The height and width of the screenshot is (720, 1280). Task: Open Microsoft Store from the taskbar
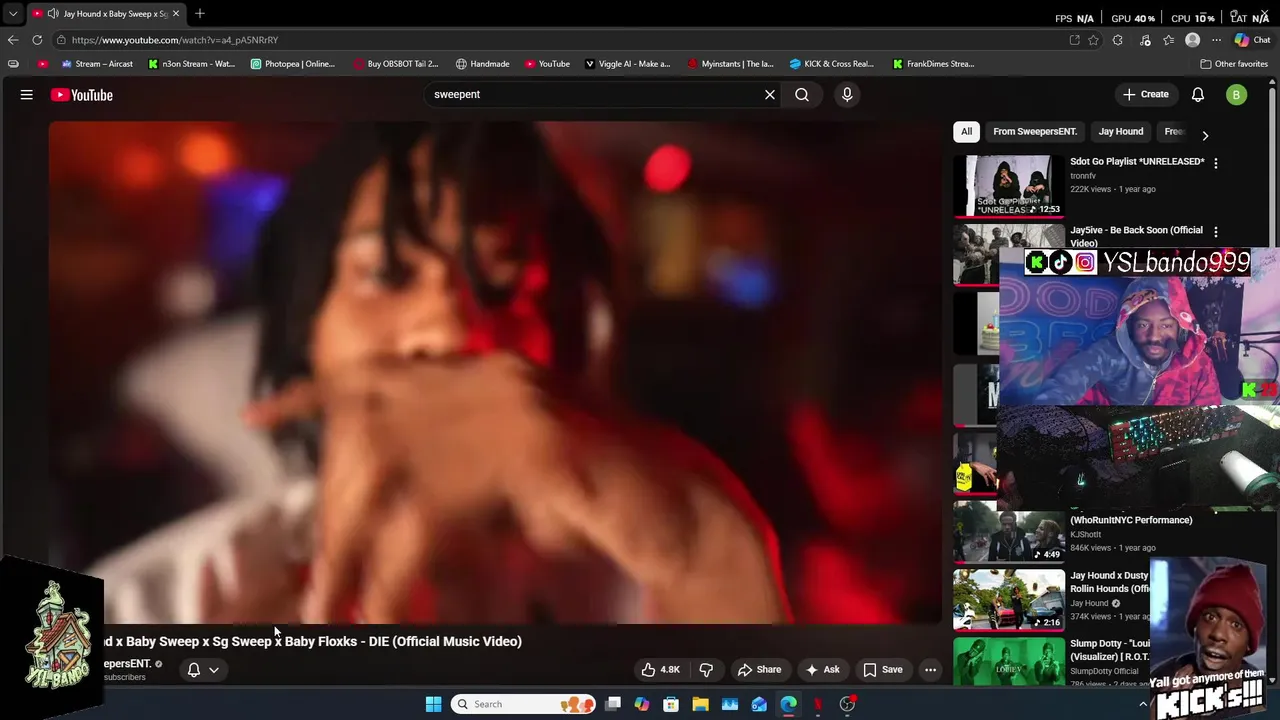coord(671,704)
